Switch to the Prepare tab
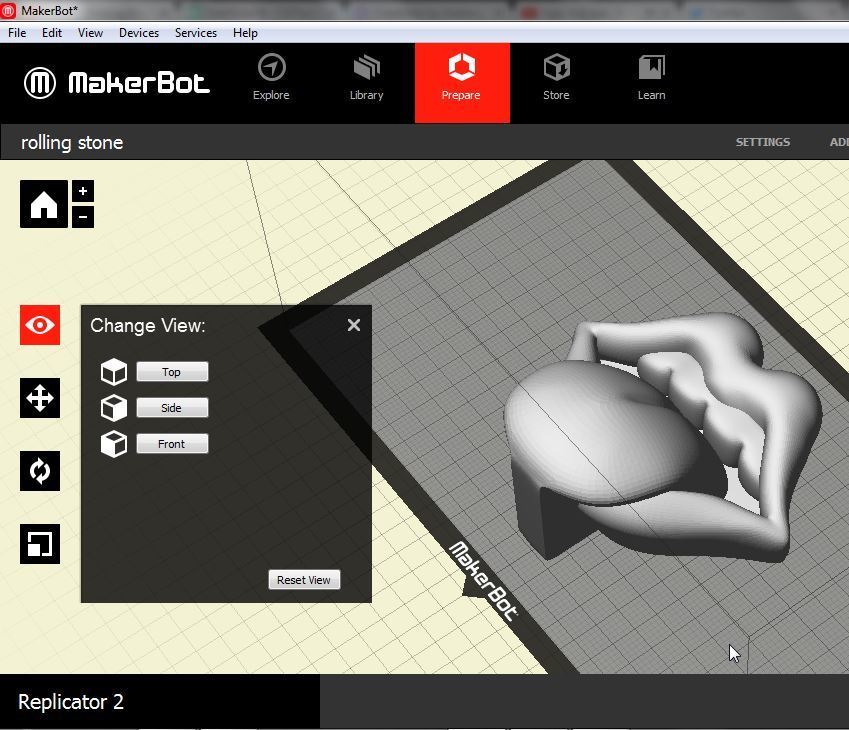Image resolution: width=849 pixels, height=730 pixels. tap(462, 83)
